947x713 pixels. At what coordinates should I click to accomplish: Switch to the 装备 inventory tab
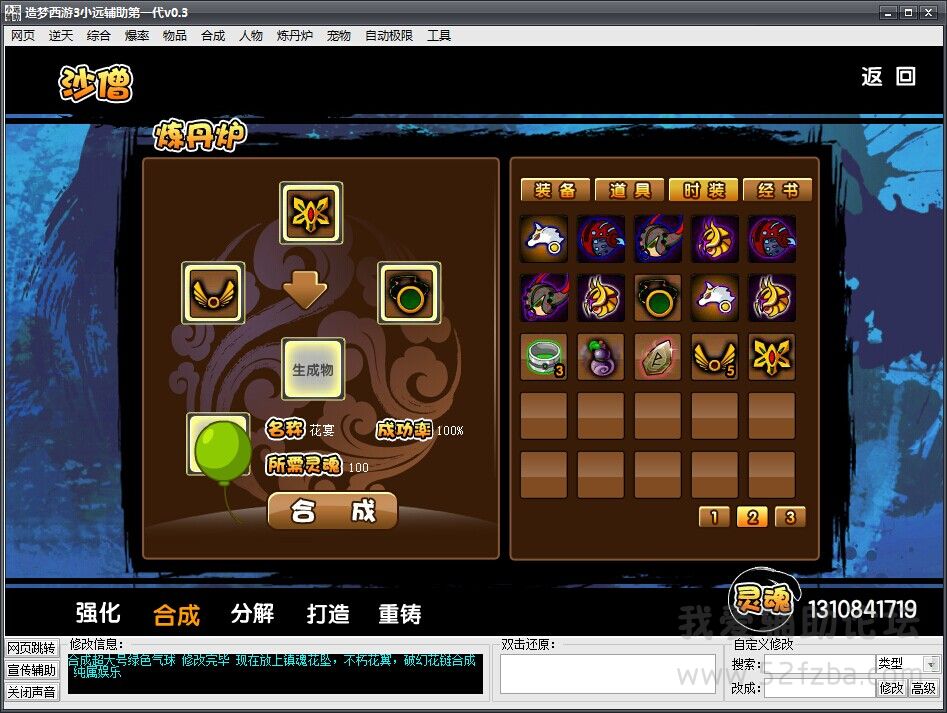pos(555,190)
